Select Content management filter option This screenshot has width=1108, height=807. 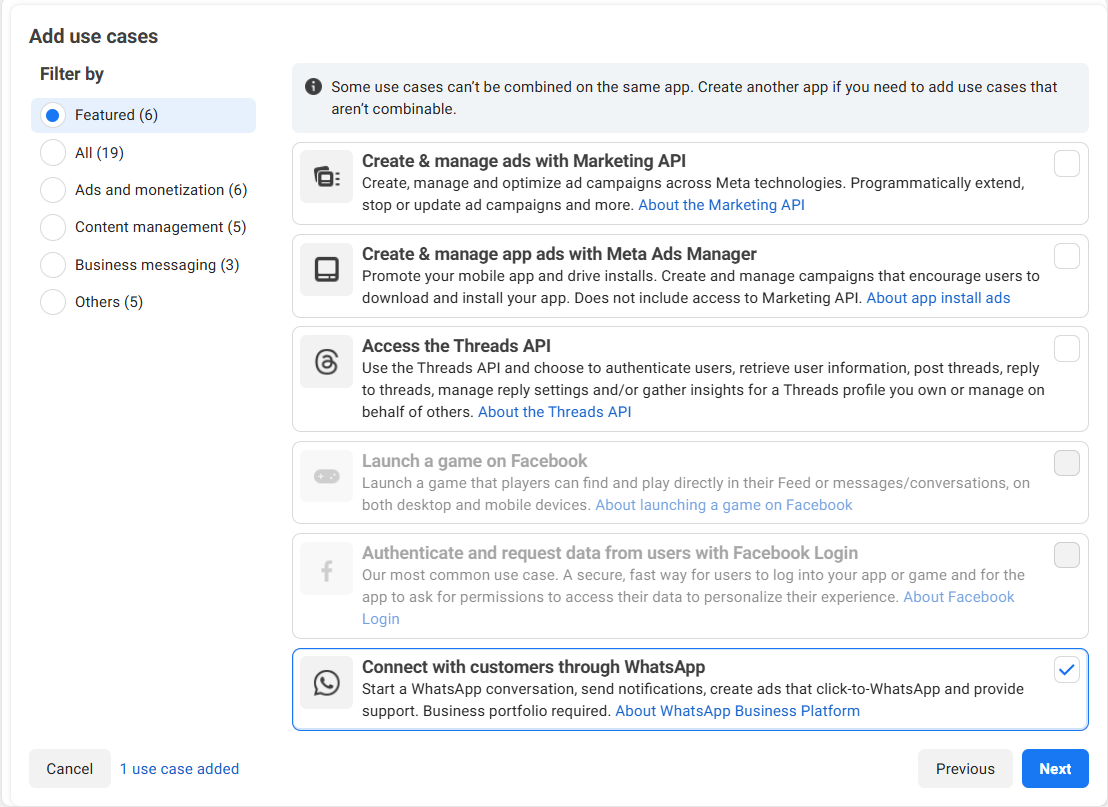pyautogui.click(x=53, y=227)
